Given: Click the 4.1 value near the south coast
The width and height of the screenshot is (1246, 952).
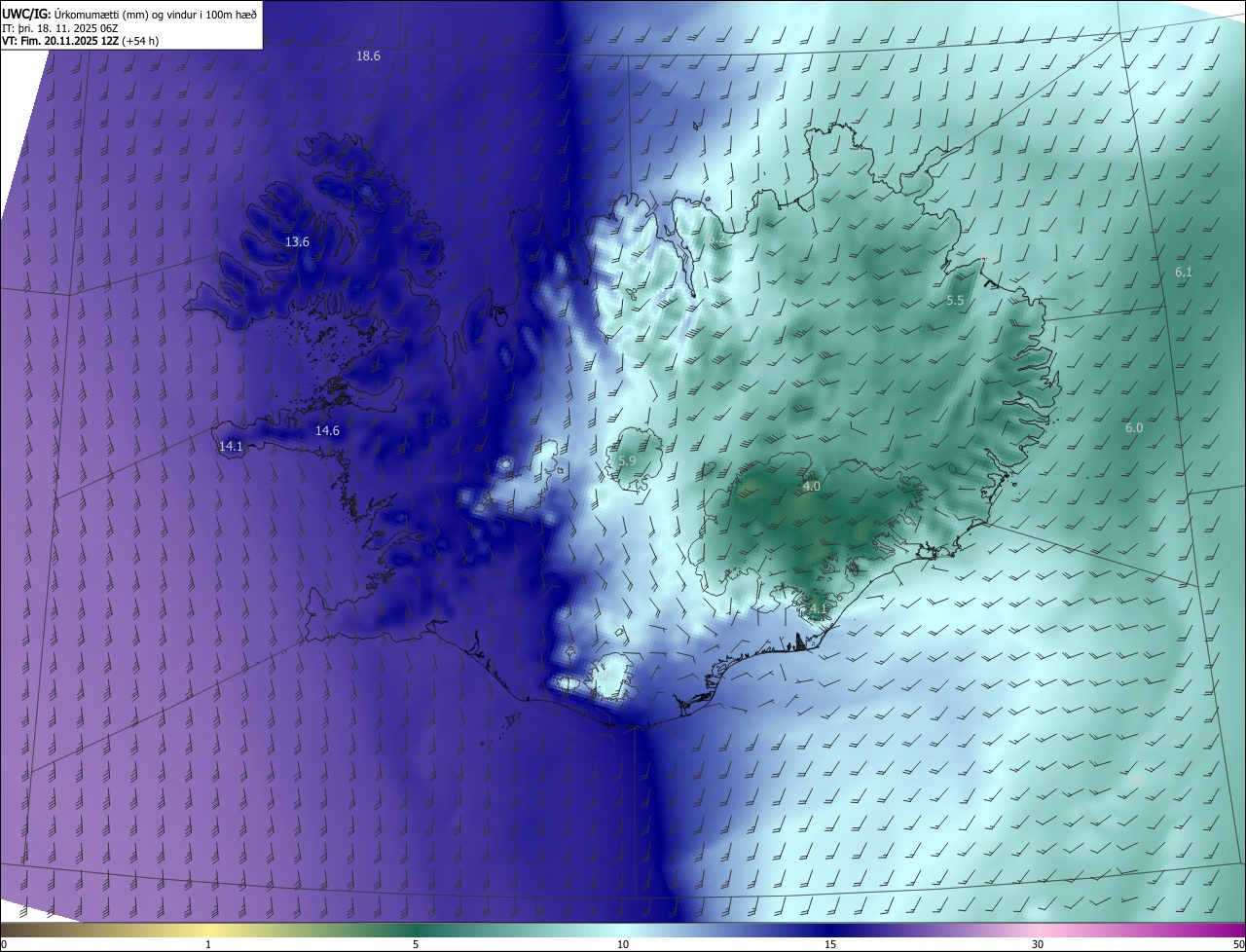Looking at the screenshot, I should (x=817, y=610).
